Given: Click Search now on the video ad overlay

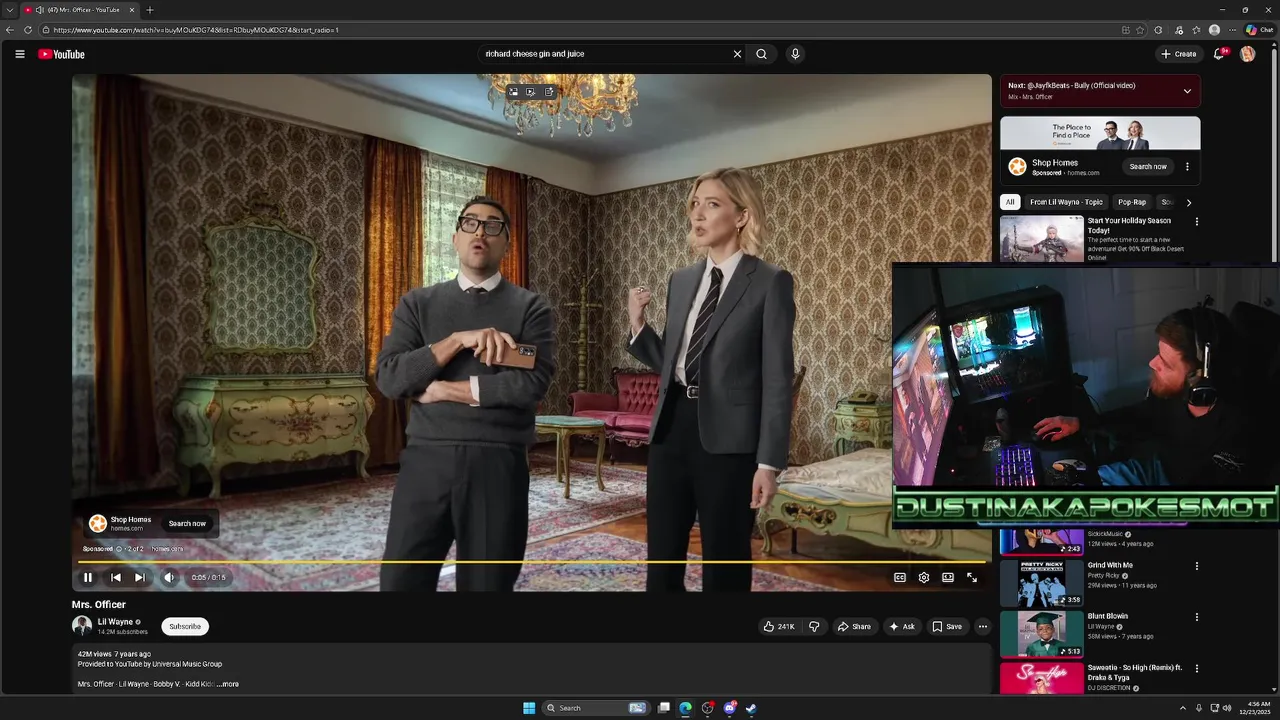Looking at the screenshot, I should [x=187, y=523].
